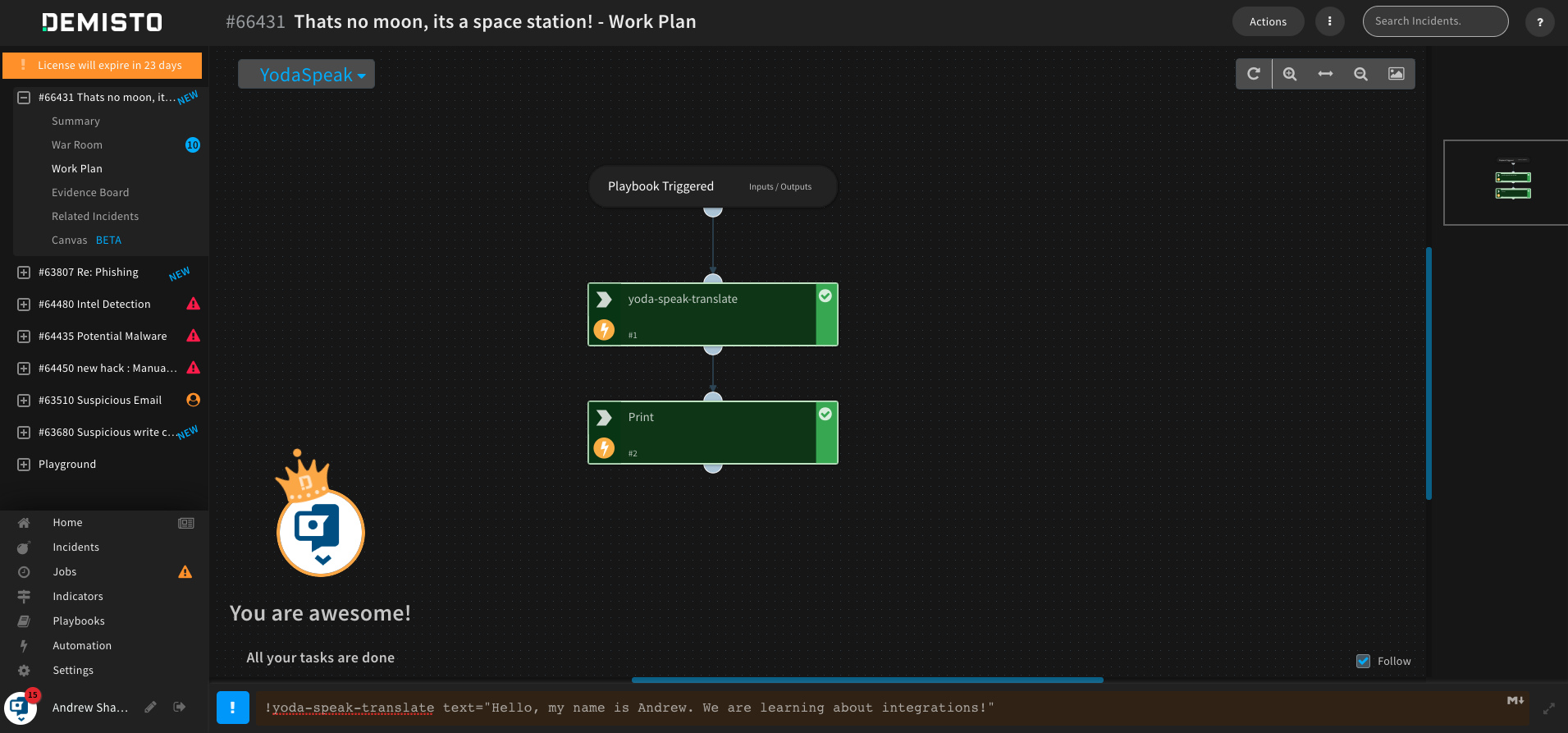Click Jobs warning triangle icon
This screenshot has width=1568, height=733.
[185, 572]
